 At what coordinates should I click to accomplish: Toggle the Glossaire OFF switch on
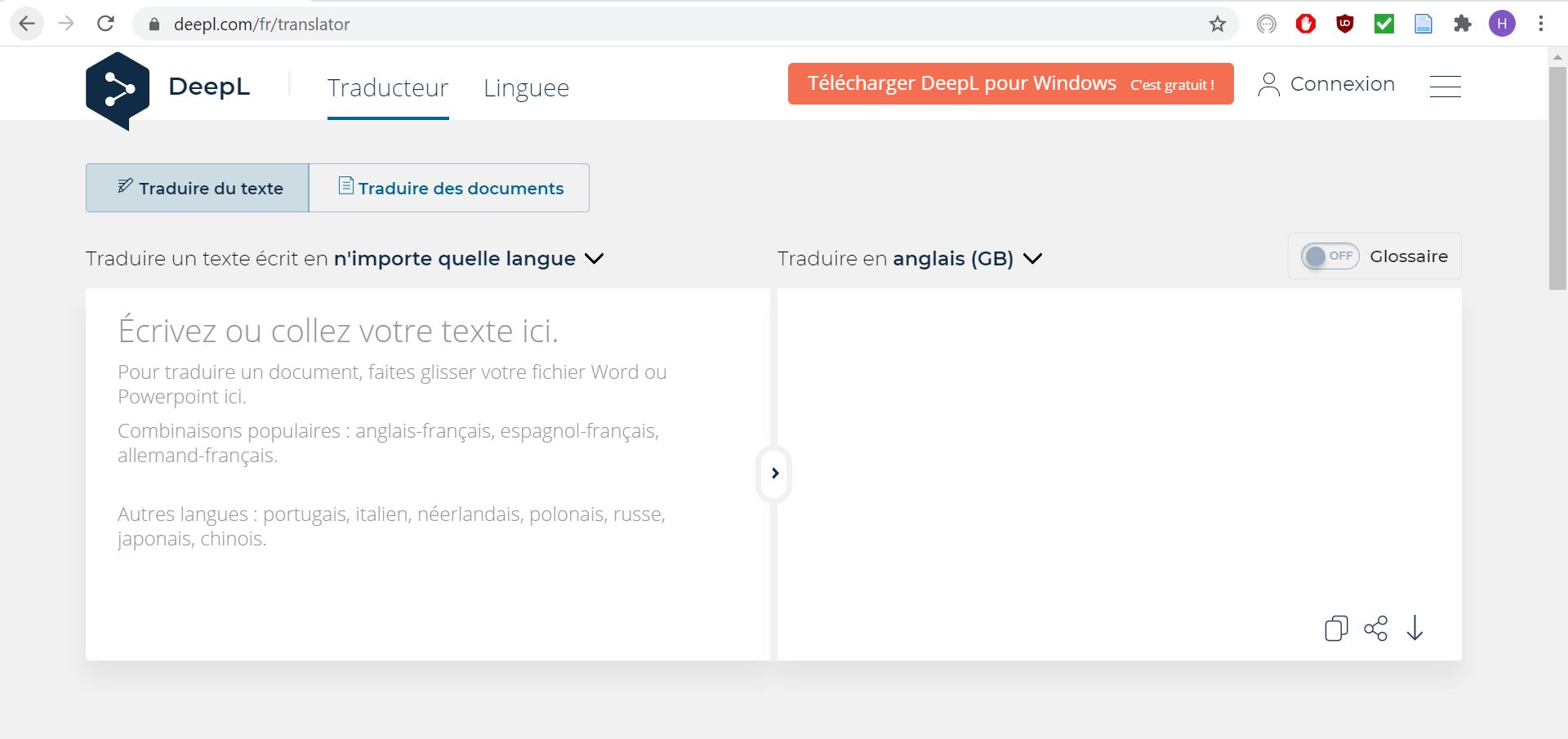point(1330,256)
